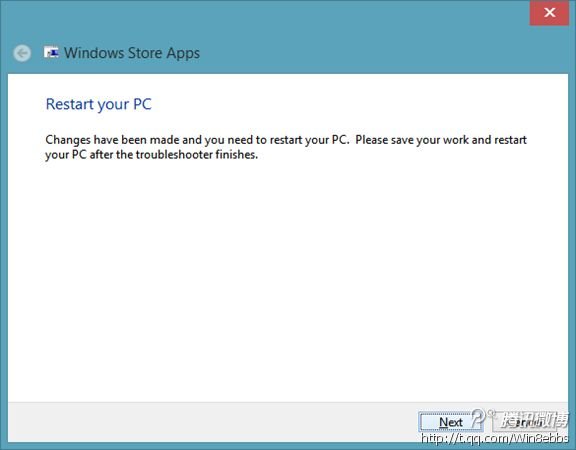The width and height of the screenshot is (576, 450).
Task: Click the Next button
Action: pos(451,422)
